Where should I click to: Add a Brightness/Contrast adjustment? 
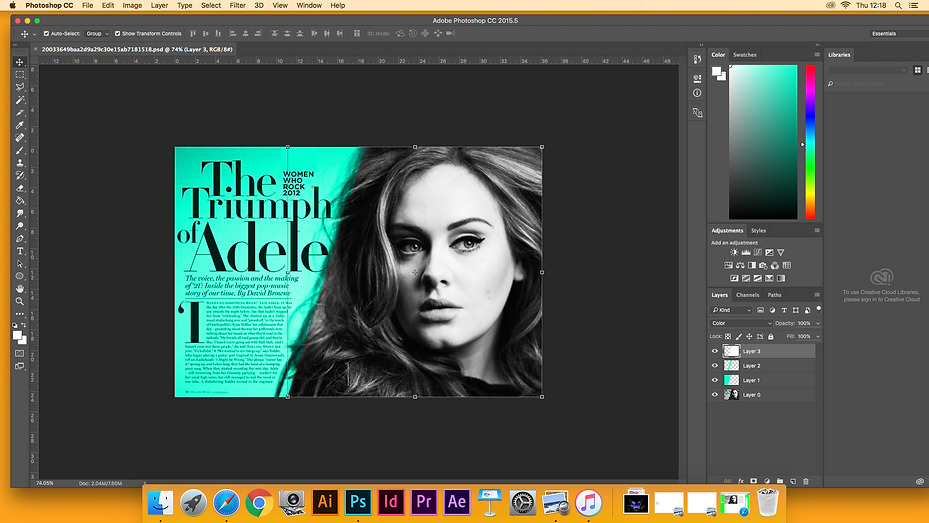[734, 252]
